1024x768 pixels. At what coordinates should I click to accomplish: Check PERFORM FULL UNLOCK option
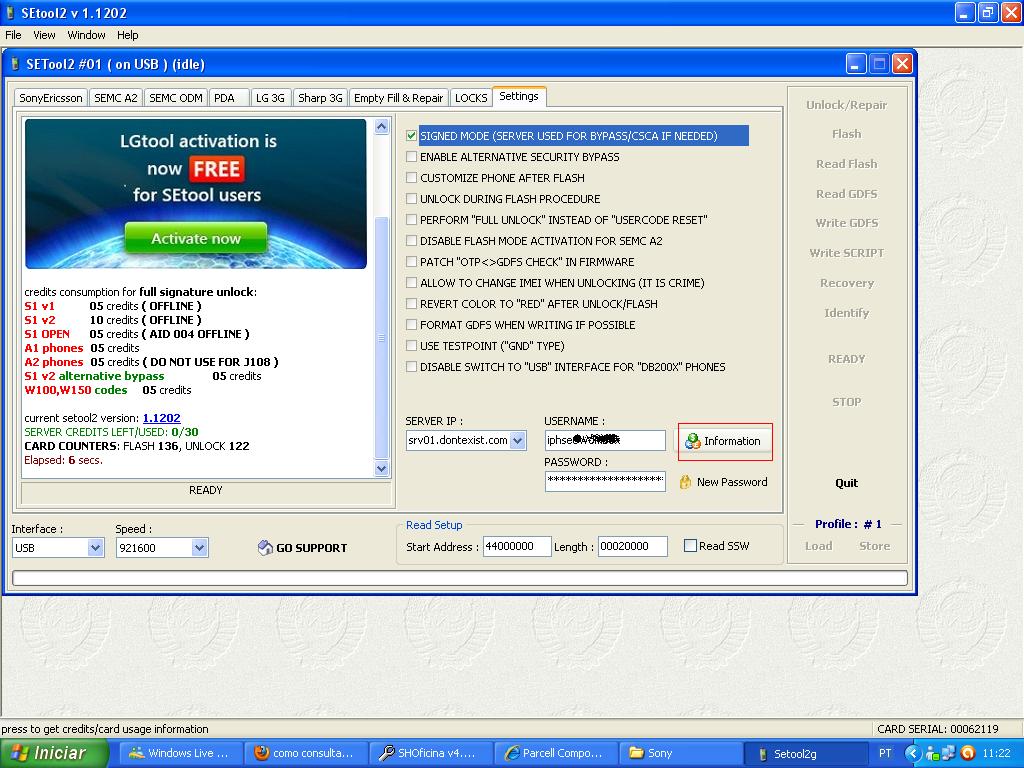point(411,219)
